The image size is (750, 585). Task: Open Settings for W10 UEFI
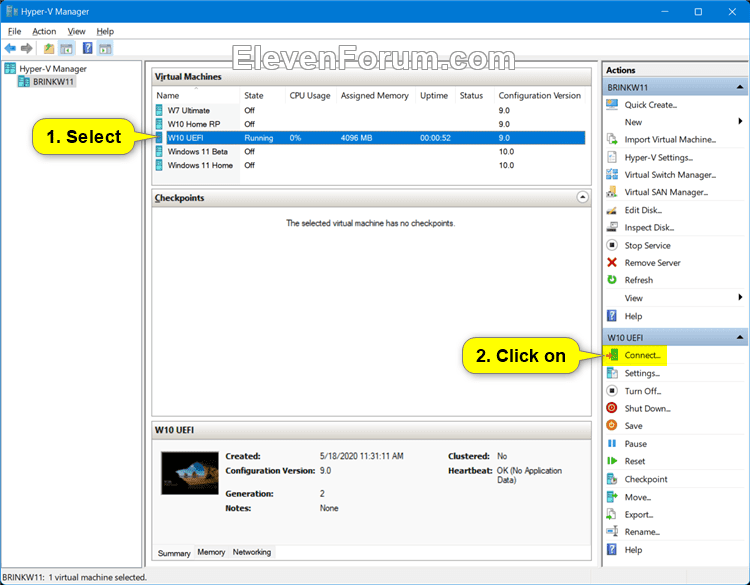[x=642, y=374]
